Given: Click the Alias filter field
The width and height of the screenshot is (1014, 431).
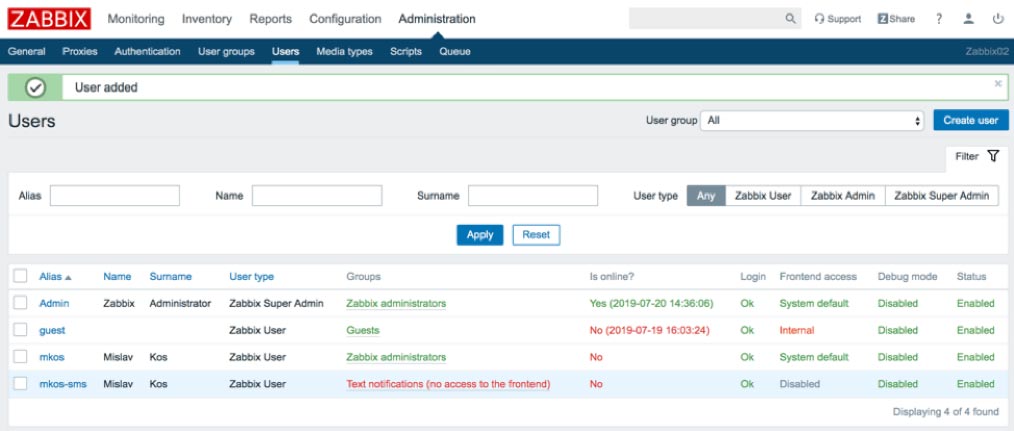Looking at the screenshot, I should coord(114,195).
